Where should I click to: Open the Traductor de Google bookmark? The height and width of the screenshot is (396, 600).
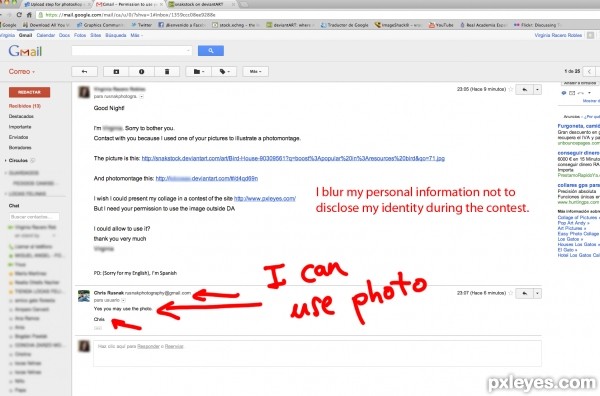(344, 25)
